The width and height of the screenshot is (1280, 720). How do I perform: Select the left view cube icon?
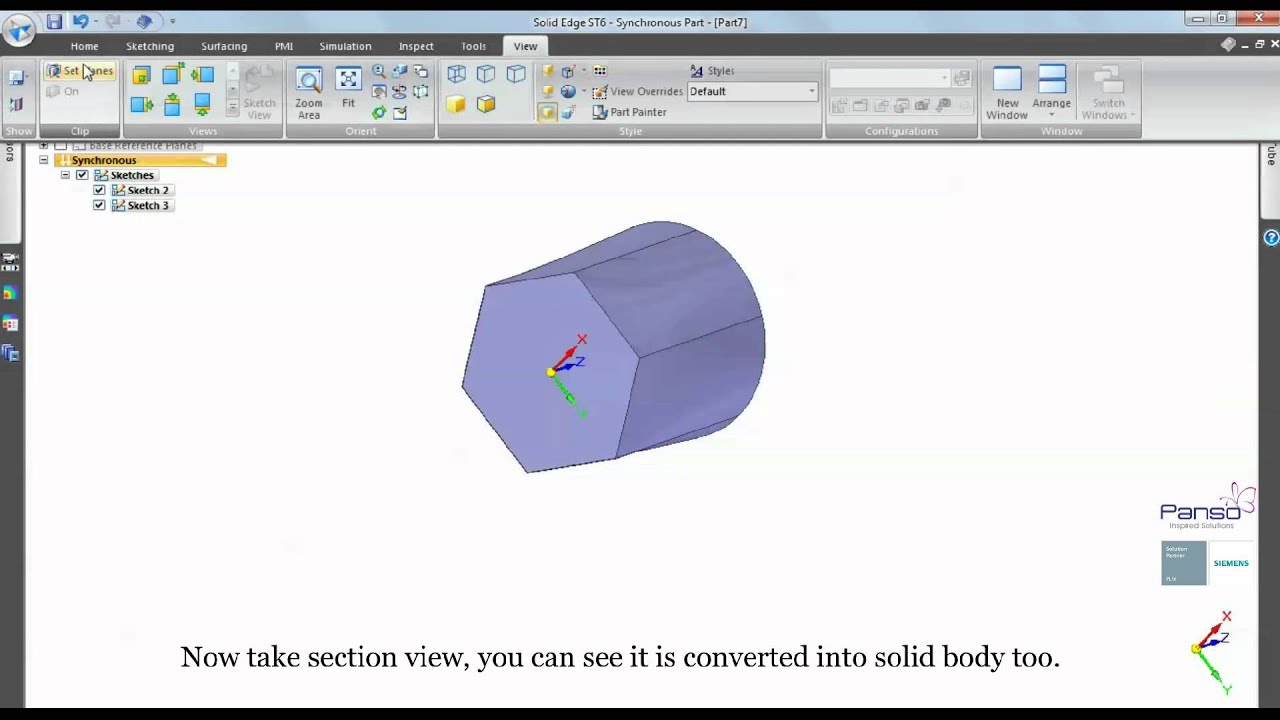pyautogui.click(x=202, y=75)
